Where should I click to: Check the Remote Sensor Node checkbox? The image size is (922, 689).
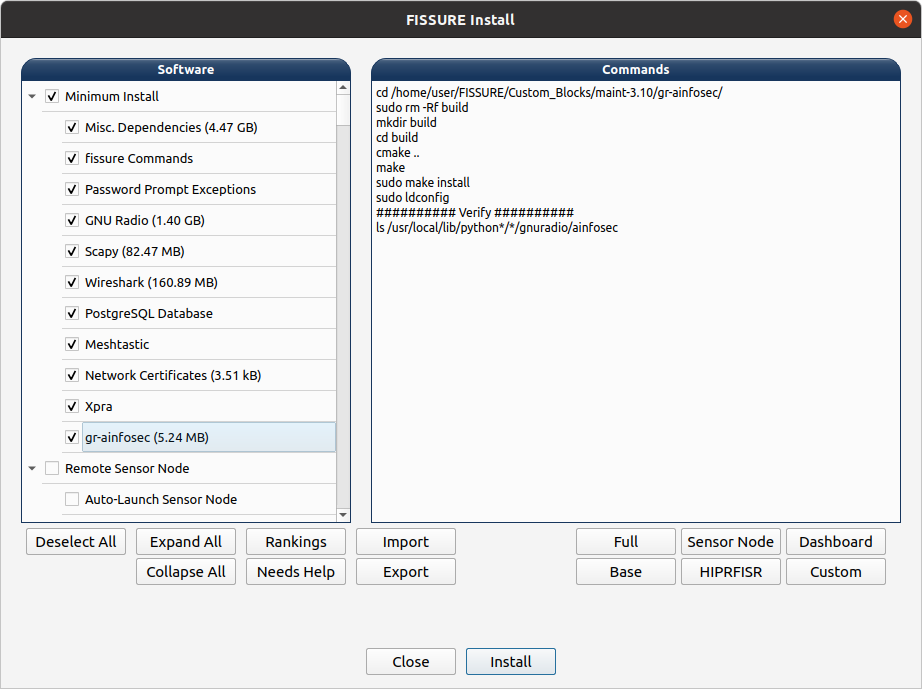click(x=52, y=469)
